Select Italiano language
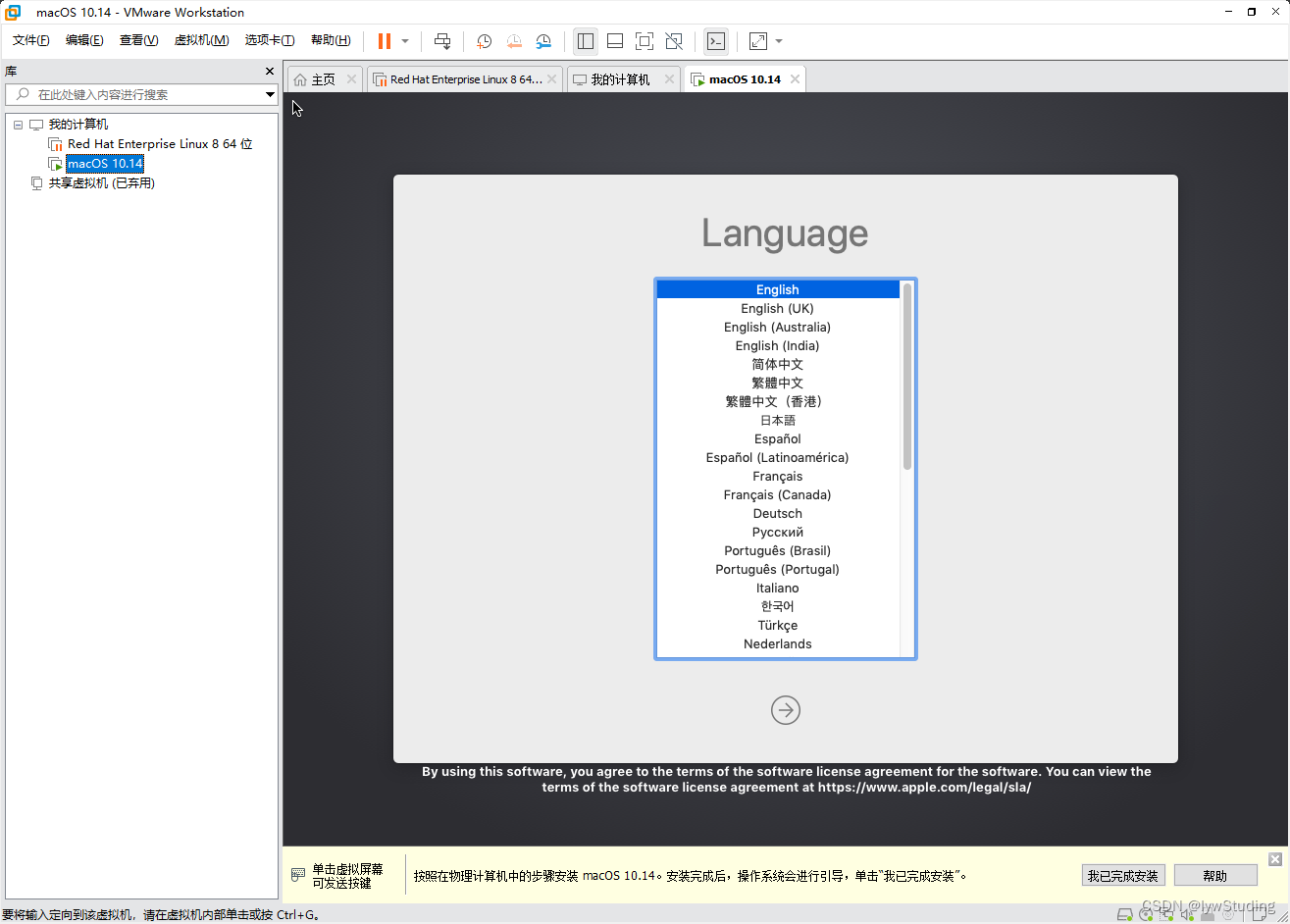This screenshot has width=1290, height=924. 778,588
